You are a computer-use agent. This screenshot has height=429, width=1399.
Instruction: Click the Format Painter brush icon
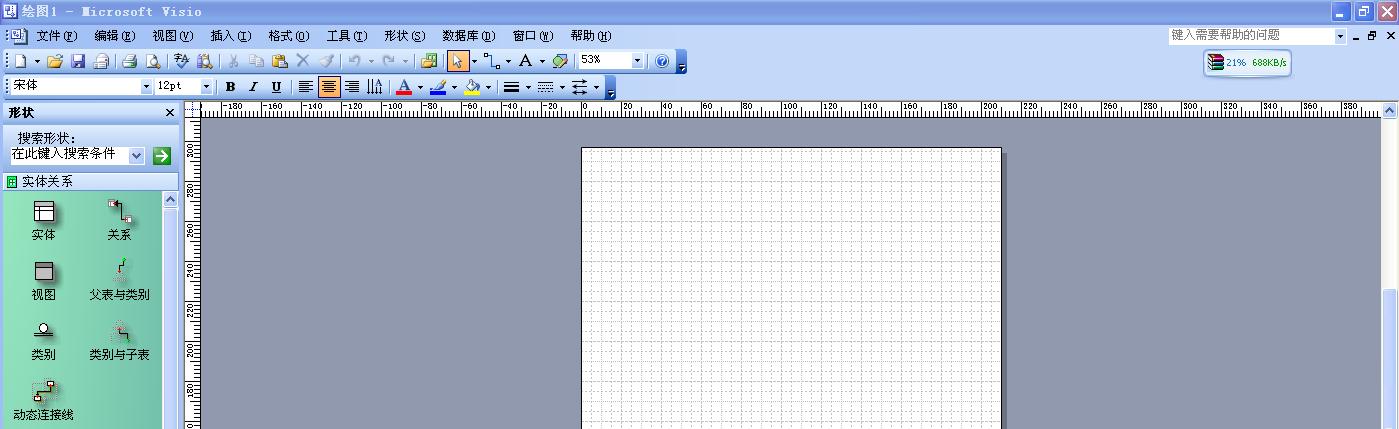click(326, 61)
